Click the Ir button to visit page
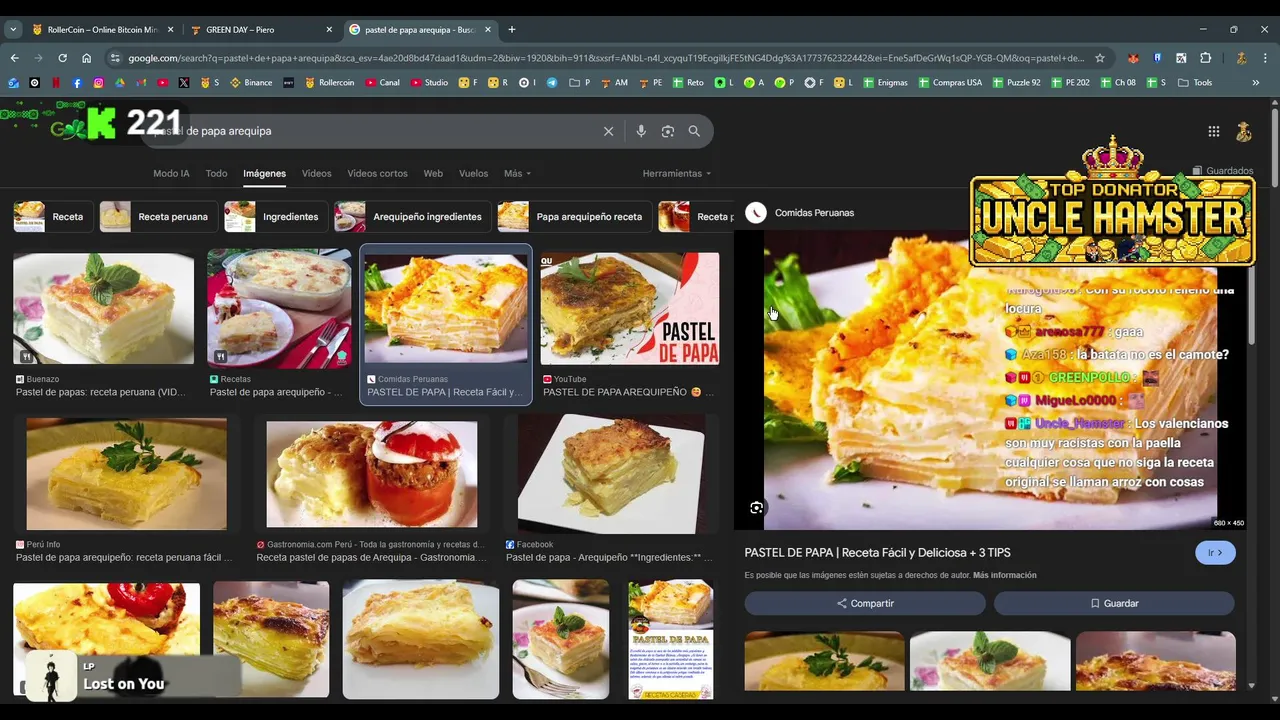The image size is (1280, 720). [x=1215, y=552]
